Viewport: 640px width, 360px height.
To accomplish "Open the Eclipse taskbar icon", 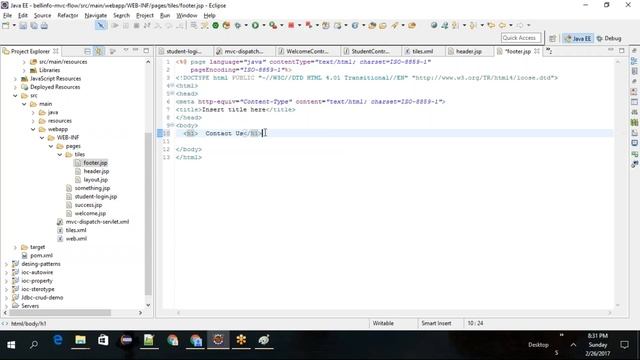I will [x=218, y=340].
